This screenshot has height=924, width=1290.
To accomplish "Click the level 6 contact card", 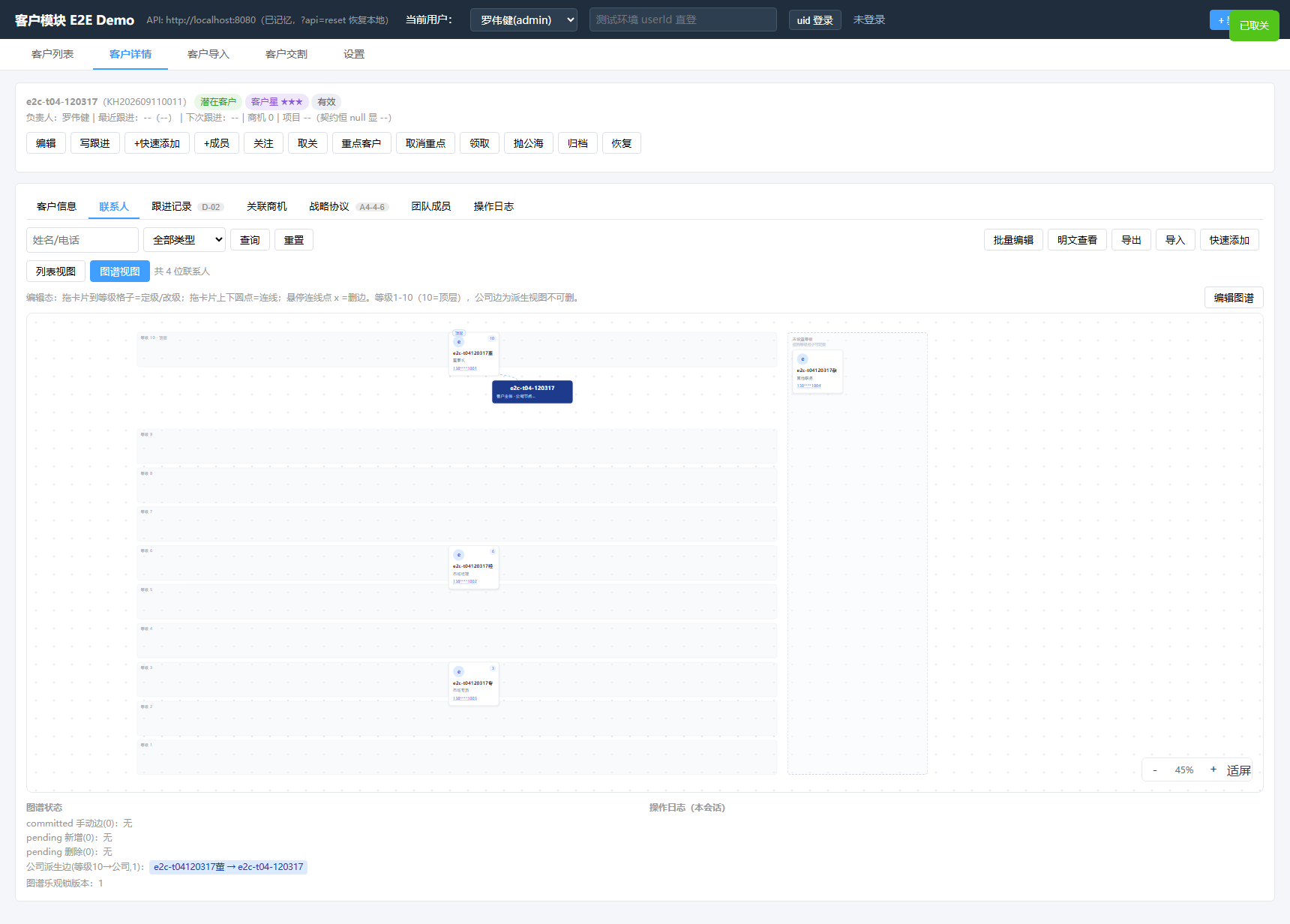I will [x=474, y=567].
